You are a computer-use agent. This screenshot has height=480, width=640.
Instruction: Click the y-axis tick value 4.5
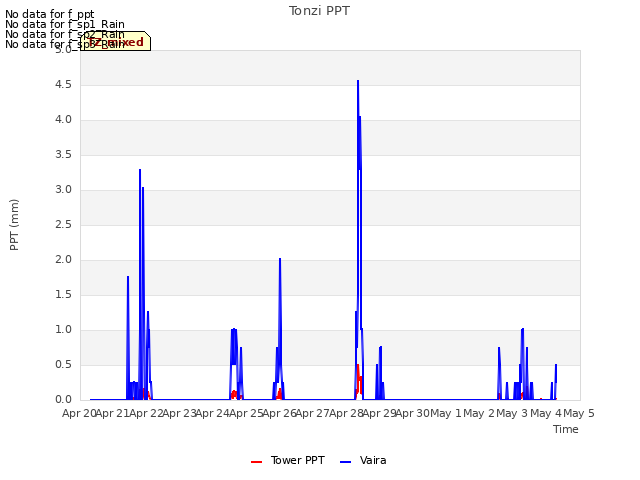click(63, 84)
